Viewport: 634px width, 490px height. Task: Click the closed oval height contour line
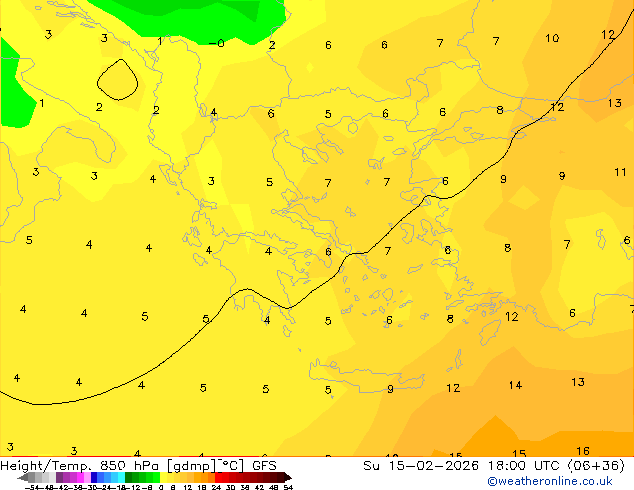[118, 80]
